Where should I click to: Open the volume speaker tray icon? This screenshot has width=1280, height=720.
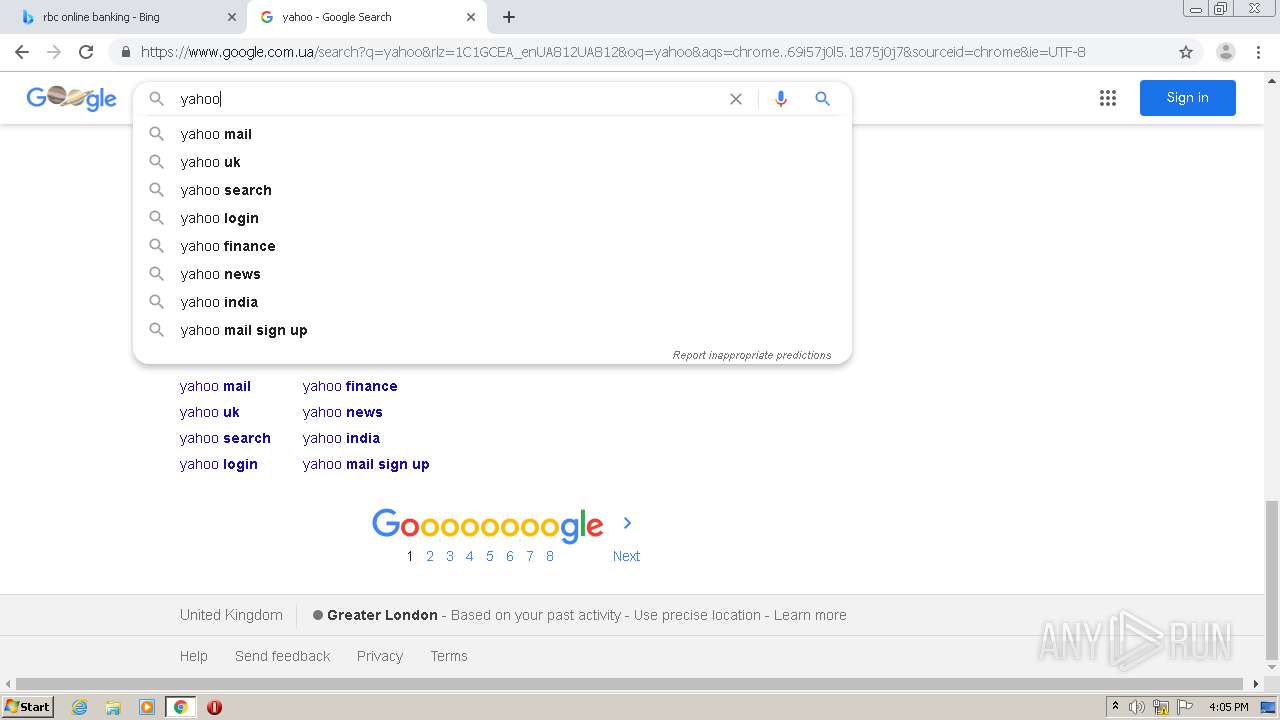click(x=1137, y=707)
